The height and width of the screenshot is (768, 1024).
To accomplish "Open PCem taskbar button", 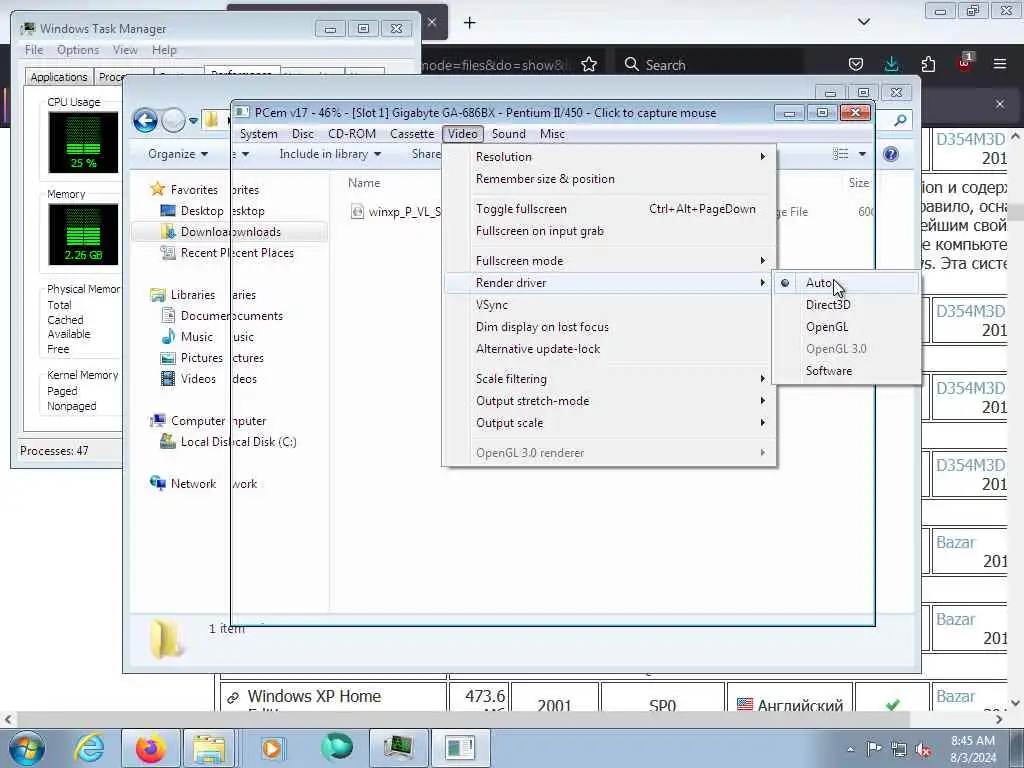I will [x=460, y=748].
